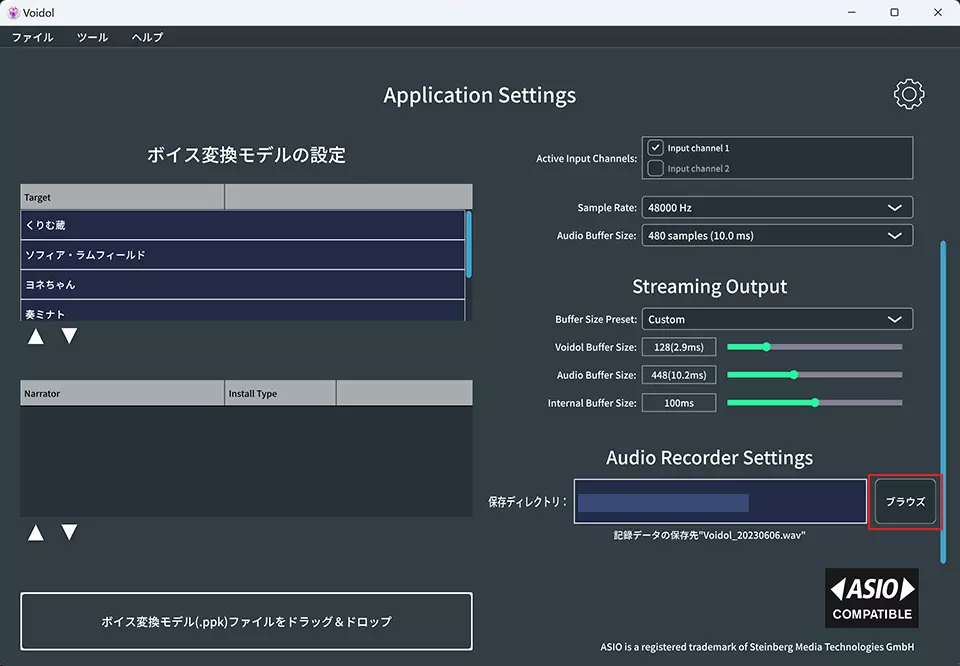Click the Internal Buffer 100ms value box
960x666 pixels.
coord(678,403)
